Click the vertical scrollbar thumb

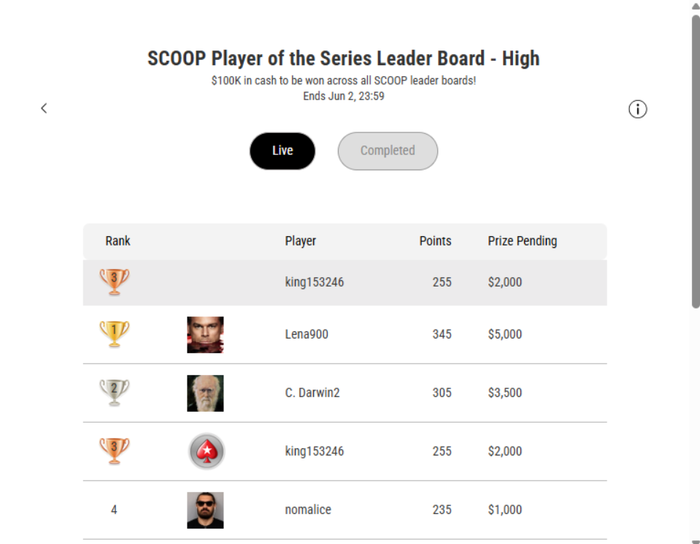pos(696,162)
